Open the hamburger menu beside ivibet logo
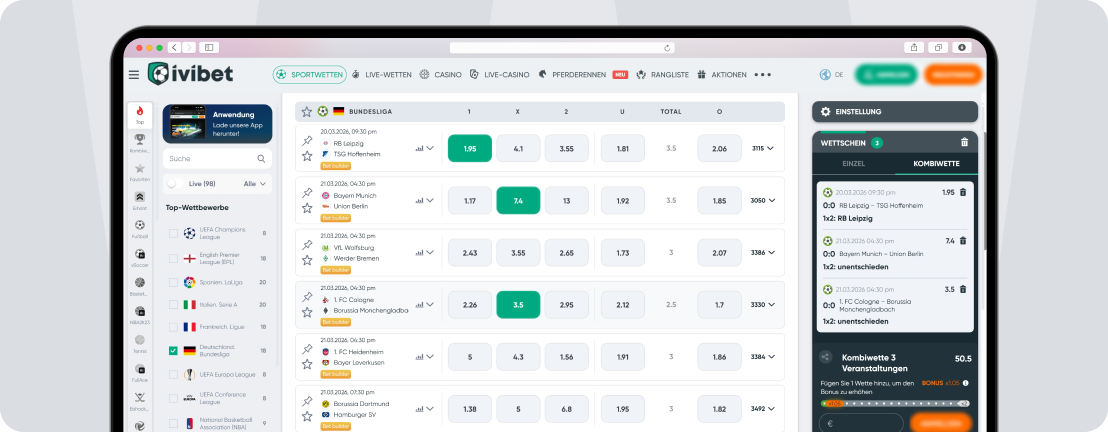The height and width of the screenshot is (432, 1108). point(134,74)
